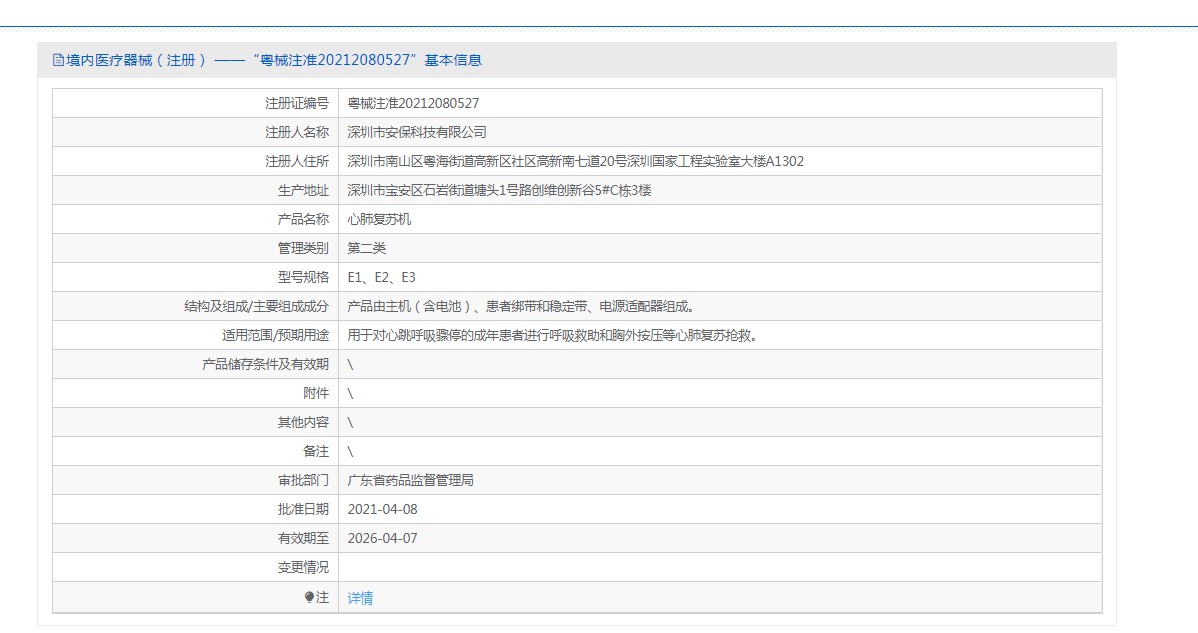The image size is (1198, 633).
Task: Click the 适用范围/预期用途 label
Action: point(276,335)
